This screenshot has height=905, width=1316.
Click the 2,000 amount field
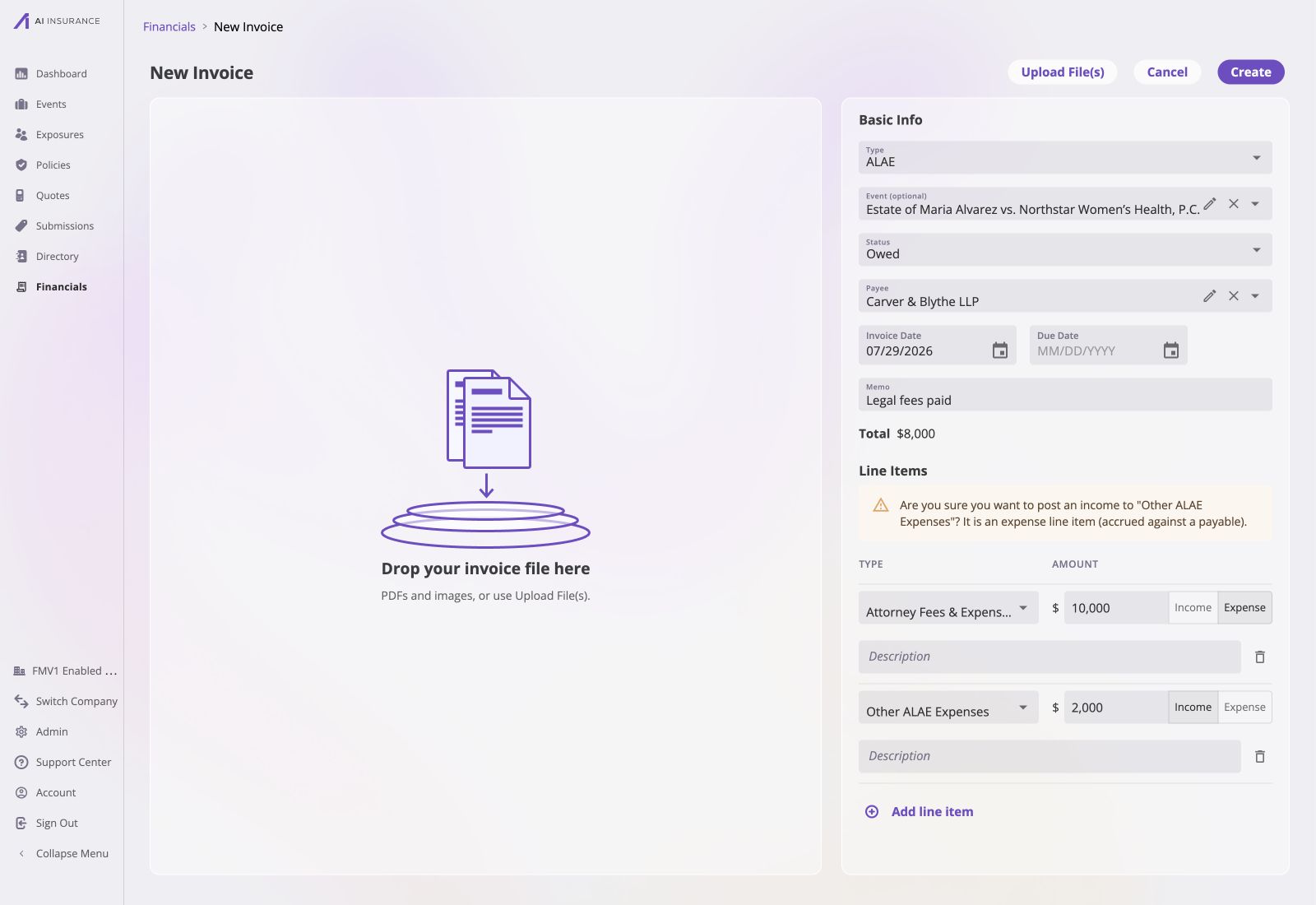(1116, 708)
